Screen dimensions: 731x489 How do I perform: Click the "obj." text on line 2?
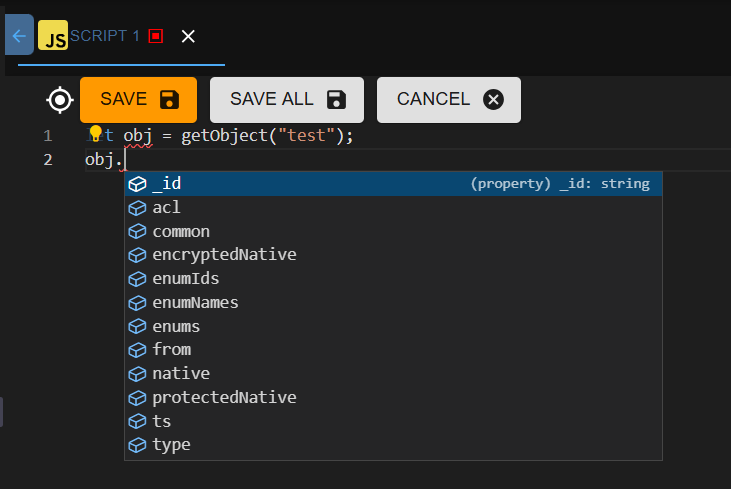103,160
